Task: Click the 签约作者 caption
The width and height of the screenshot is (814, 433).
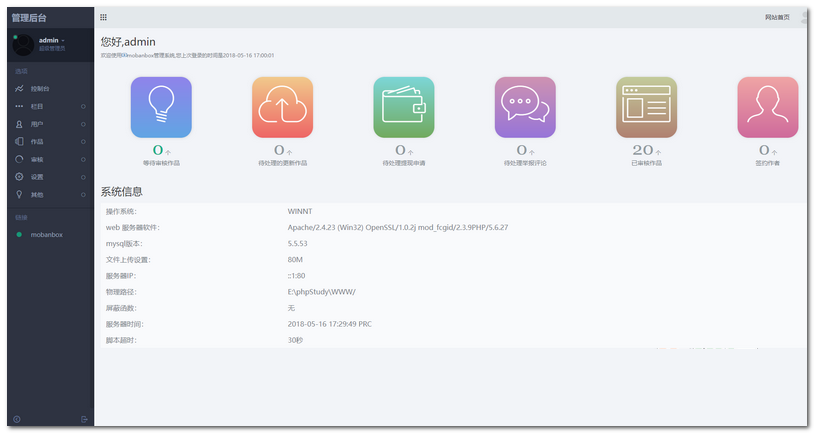Action: click(768, 163)
